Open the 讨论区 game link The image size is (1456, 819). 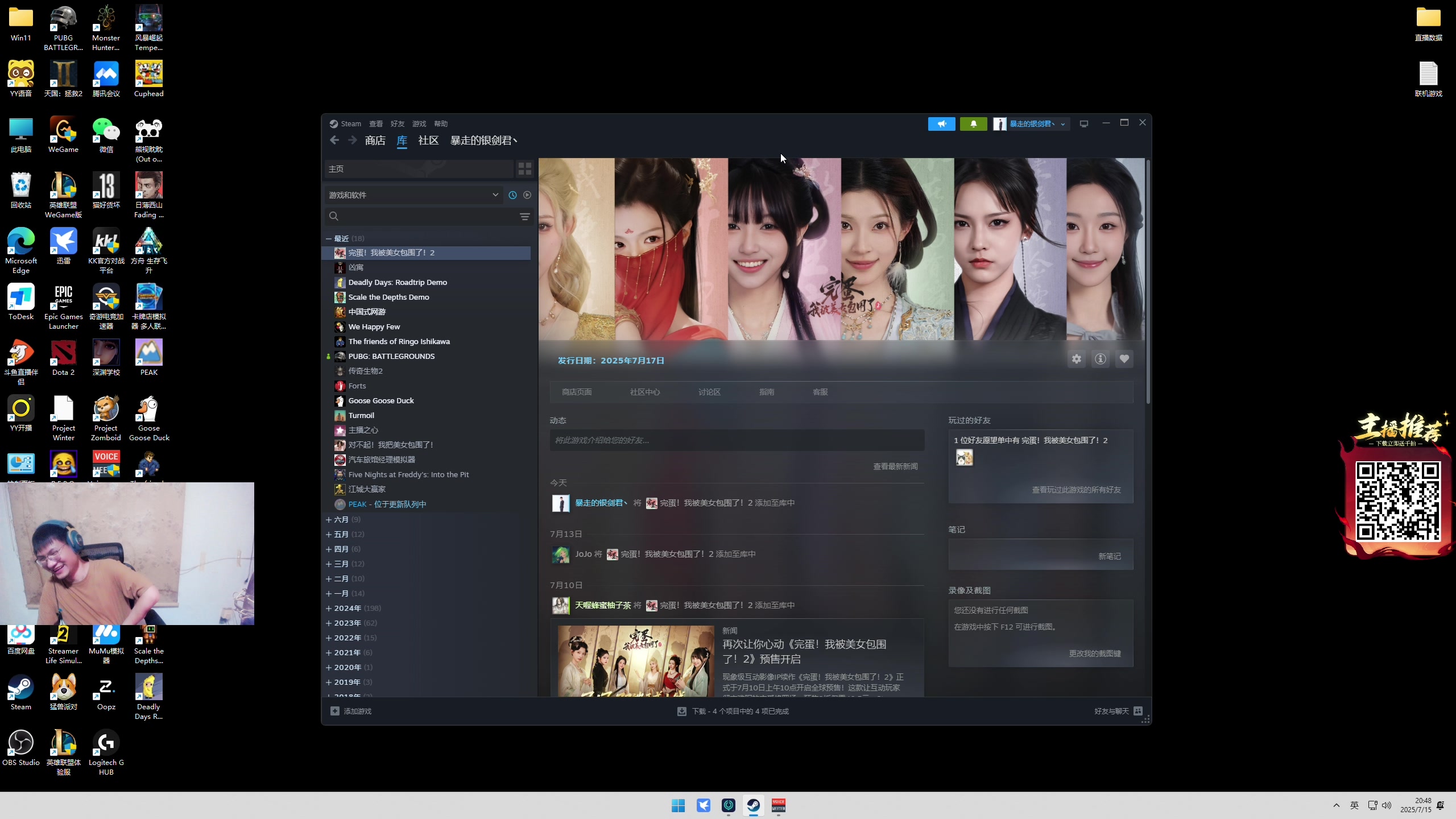709,392
